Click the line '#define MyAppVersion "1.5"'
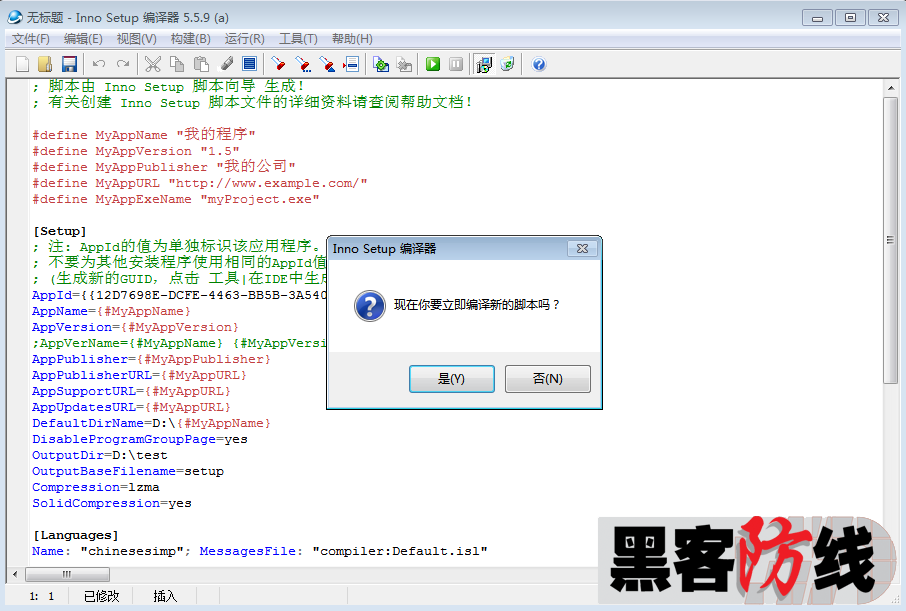Screen dimensions: 906x611 pos(136,151)
